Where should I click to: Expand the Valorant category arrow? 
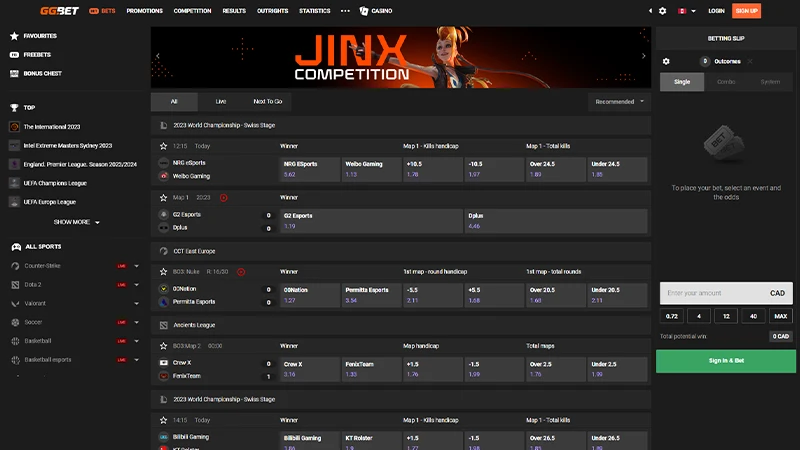click(136, 304)
